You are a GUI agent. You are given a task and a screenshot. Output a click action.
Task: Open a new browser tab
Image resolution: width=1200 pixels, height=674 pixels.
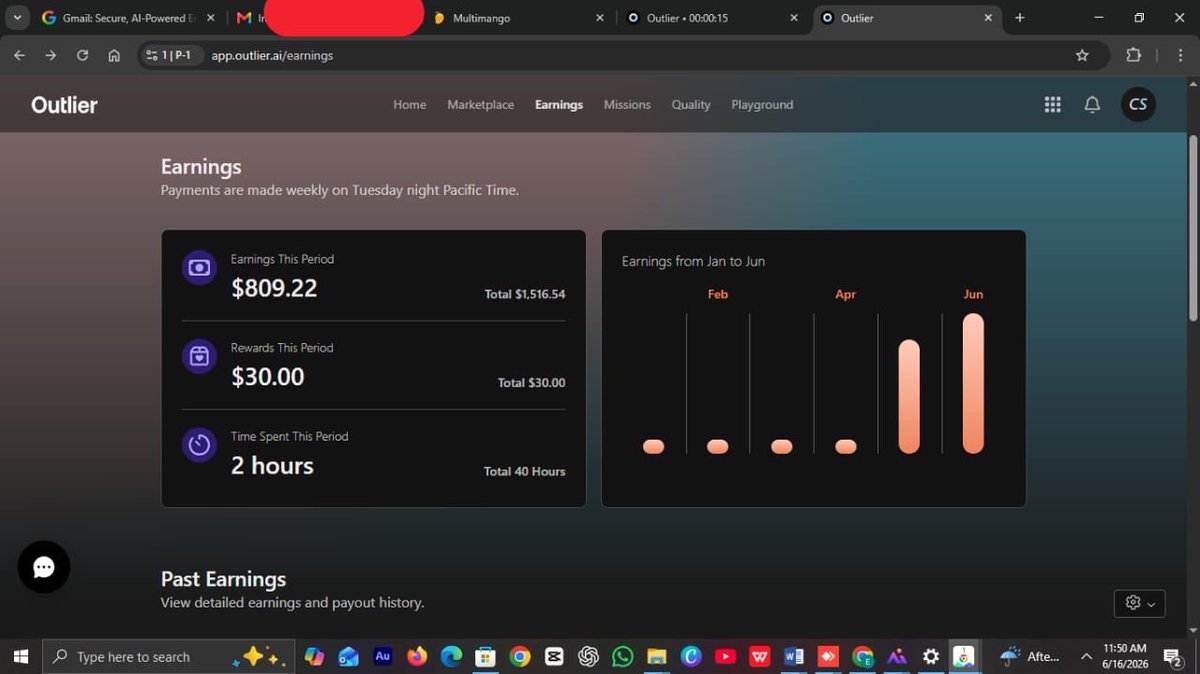(1020, 18)
